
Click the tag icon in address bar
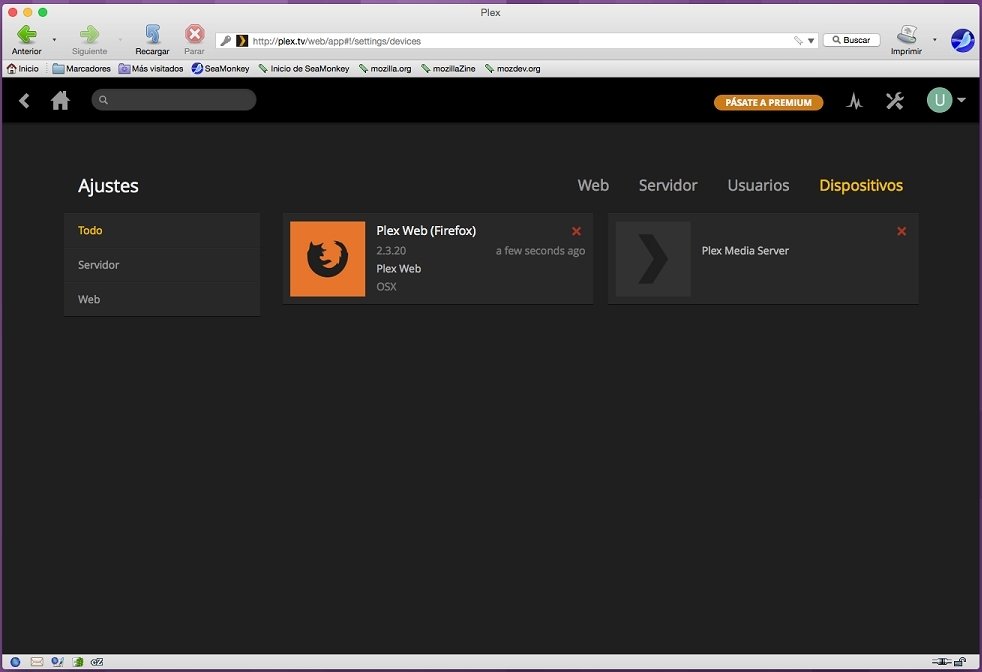click(798, 41)
